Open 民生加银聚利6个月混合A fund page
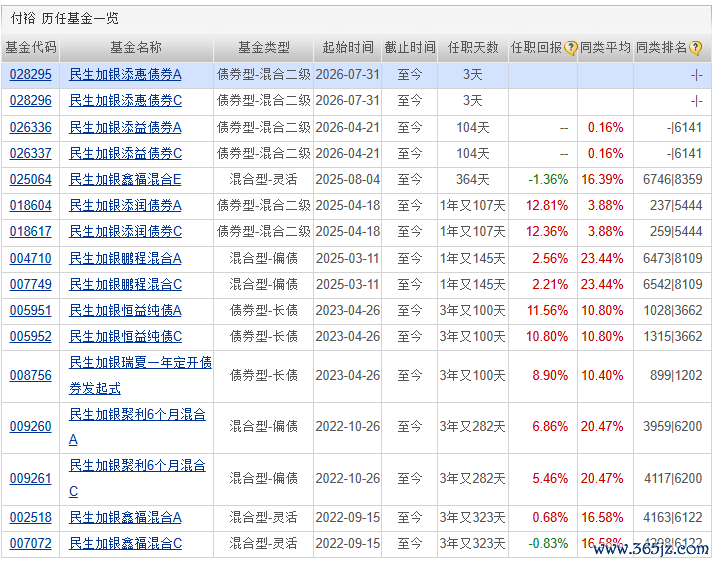Screen dimensions: 716x564 click(x=137, y=427)
